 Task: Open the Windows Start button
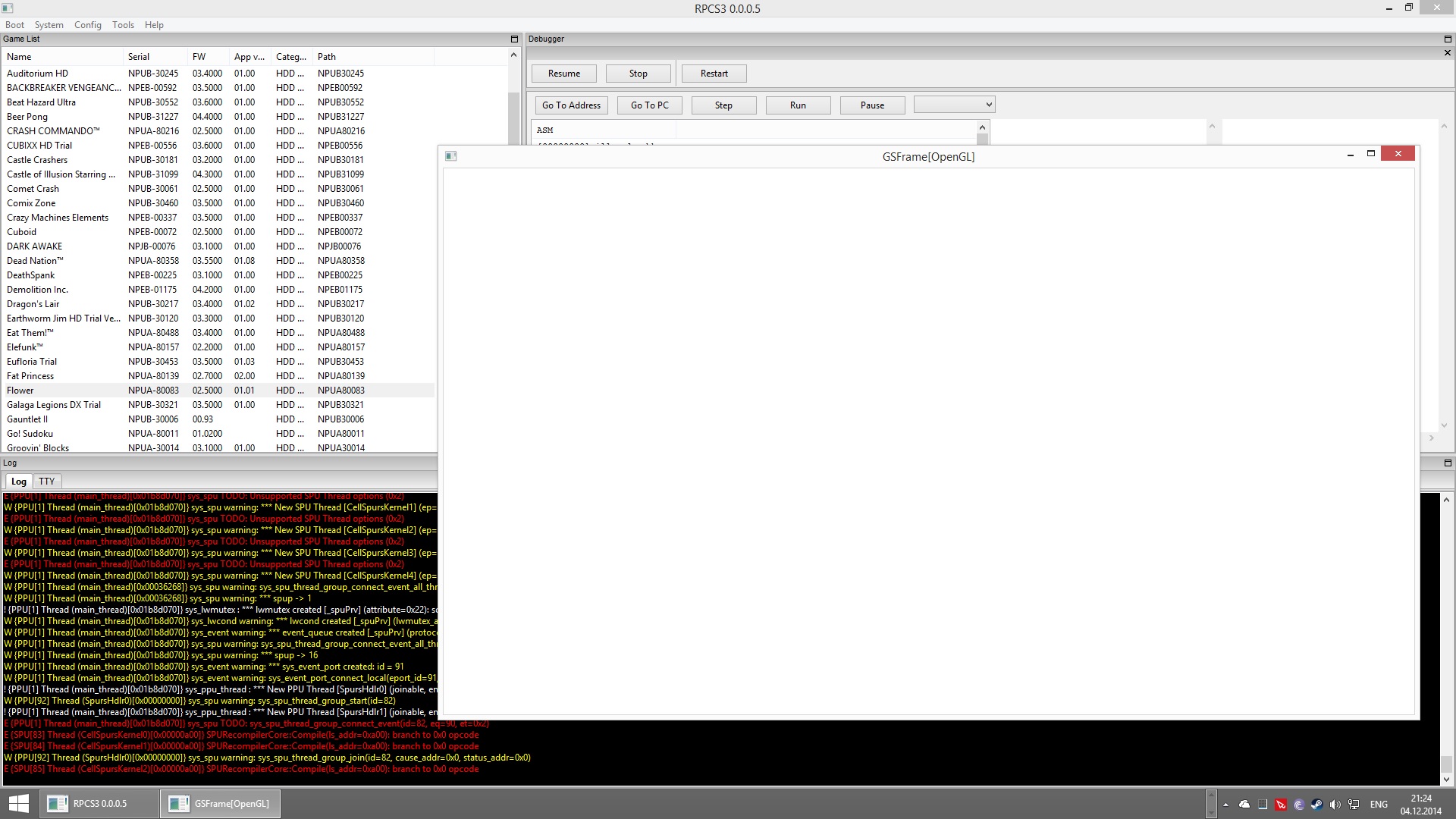[18, 804]
